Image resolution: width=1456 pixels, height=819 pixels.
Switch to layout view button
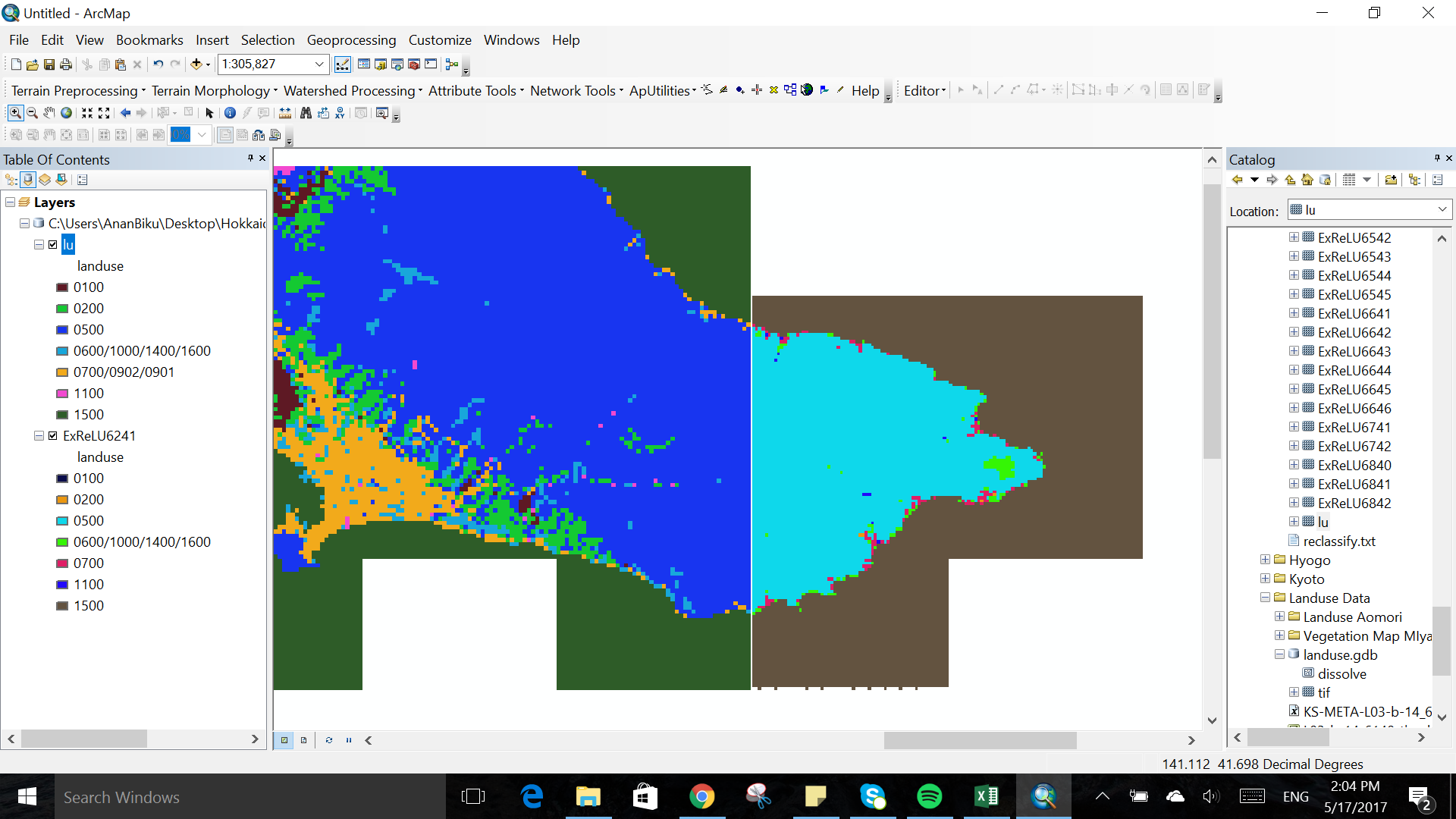click(303, 740)
